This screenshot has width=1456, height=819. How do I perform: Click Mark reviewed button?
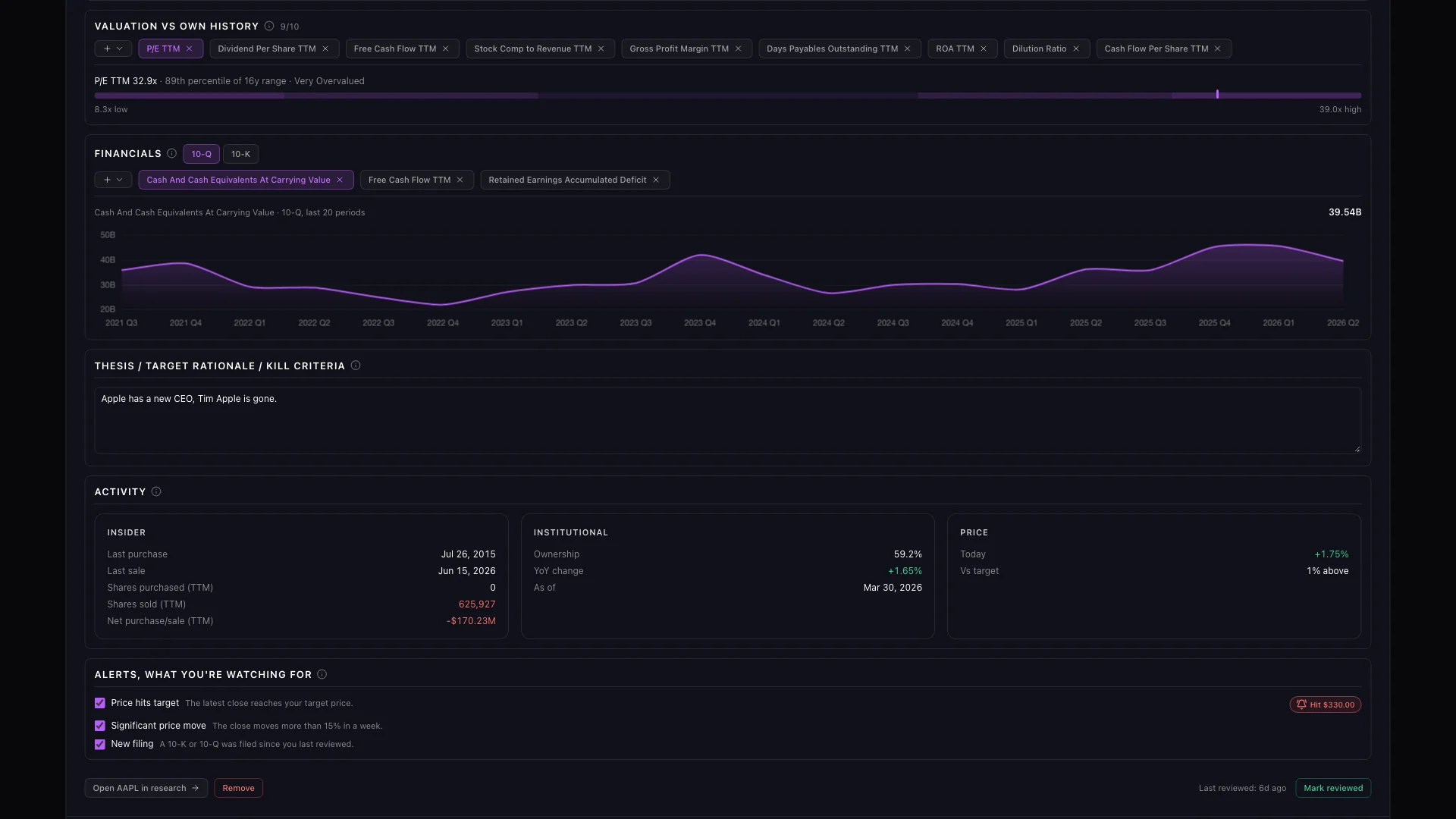coord(1333,788)
